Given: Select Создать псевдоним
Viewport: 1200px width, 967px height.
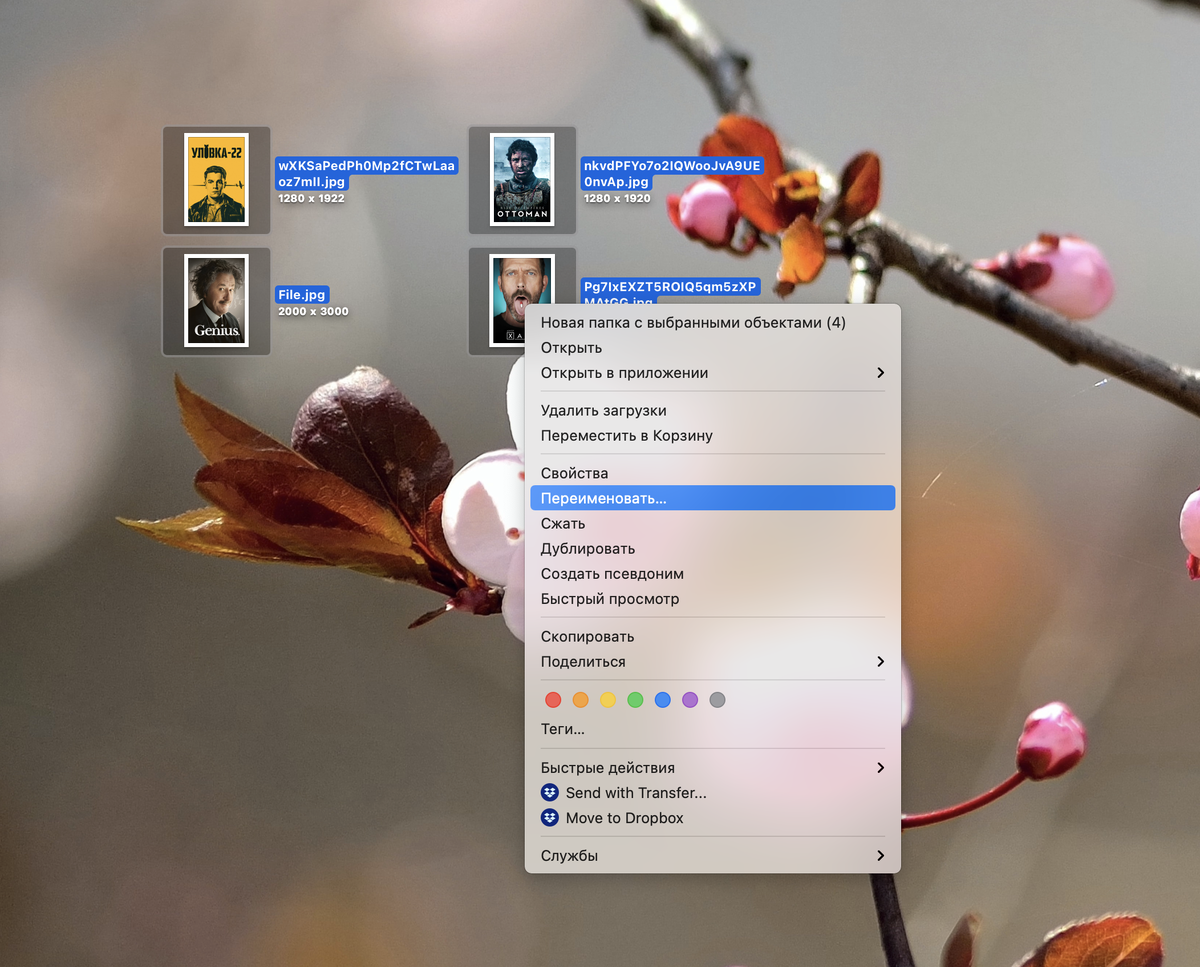Looking at the screenshot, I should 713,574.
